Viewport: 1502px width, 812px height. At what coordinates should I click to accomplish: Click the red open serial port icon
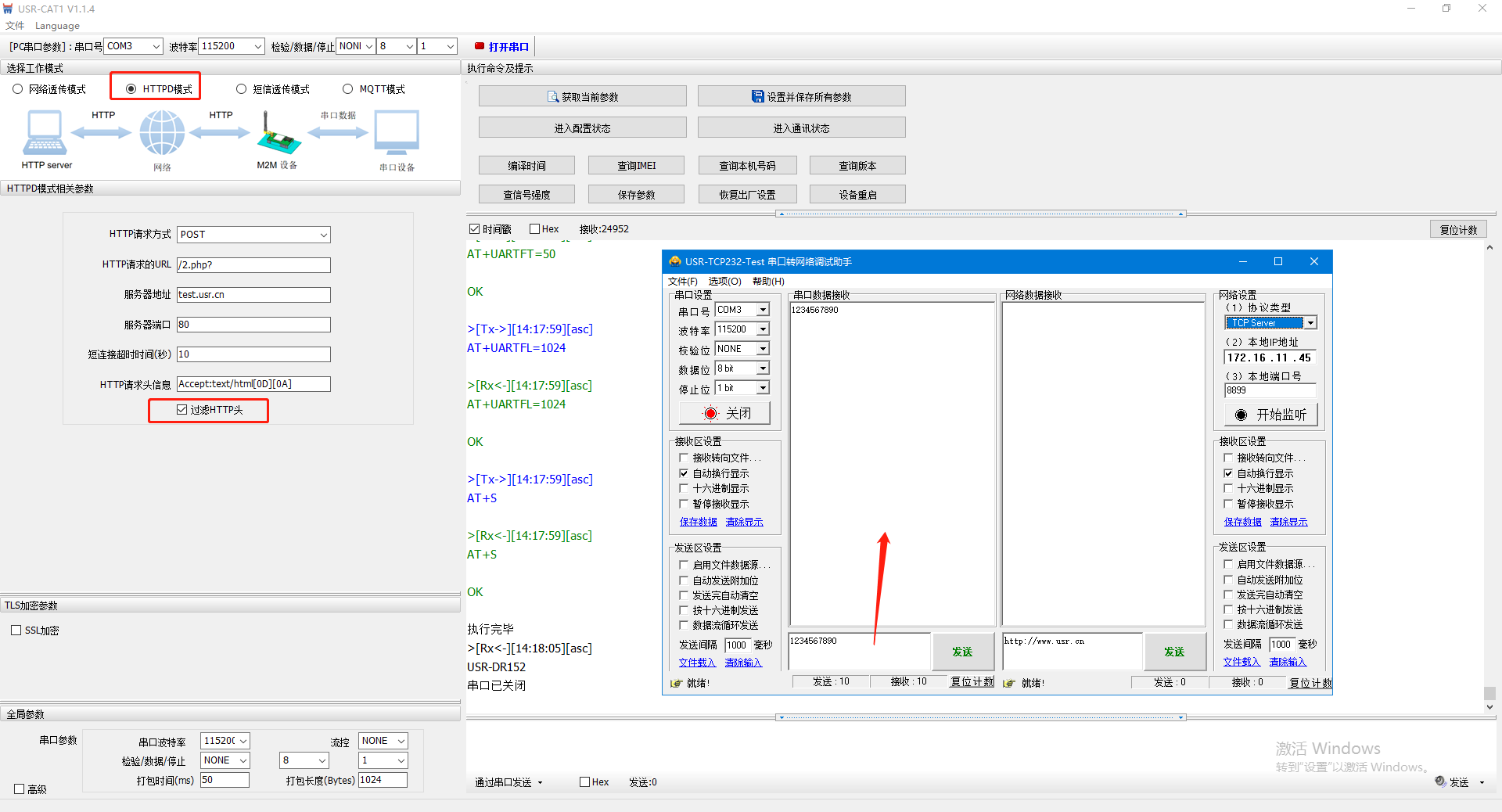pyautogui.click(x=480, y=46)
